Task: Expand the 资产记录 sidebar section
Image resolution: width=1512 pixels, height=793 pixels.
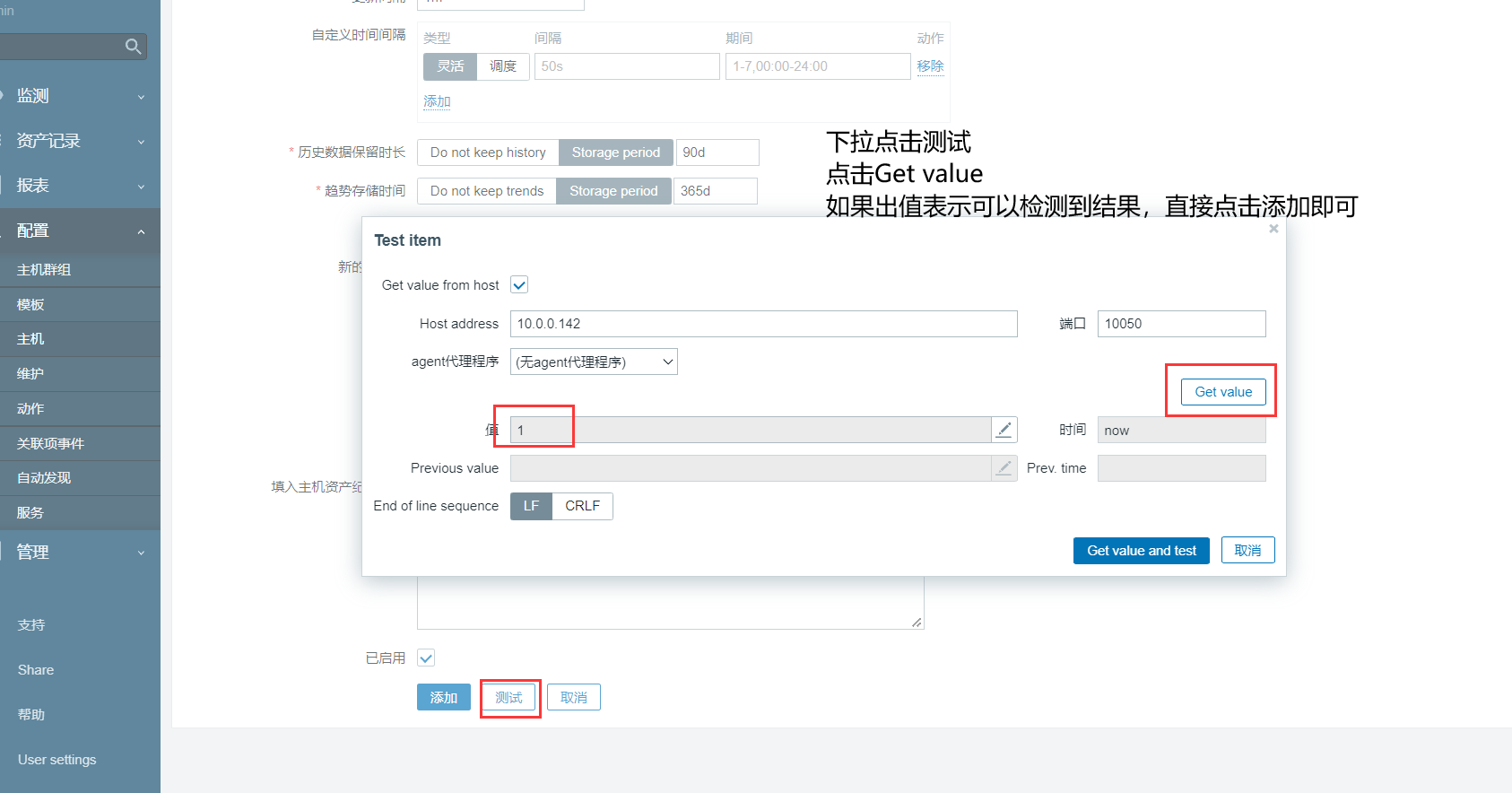Action: click(80, 141)
